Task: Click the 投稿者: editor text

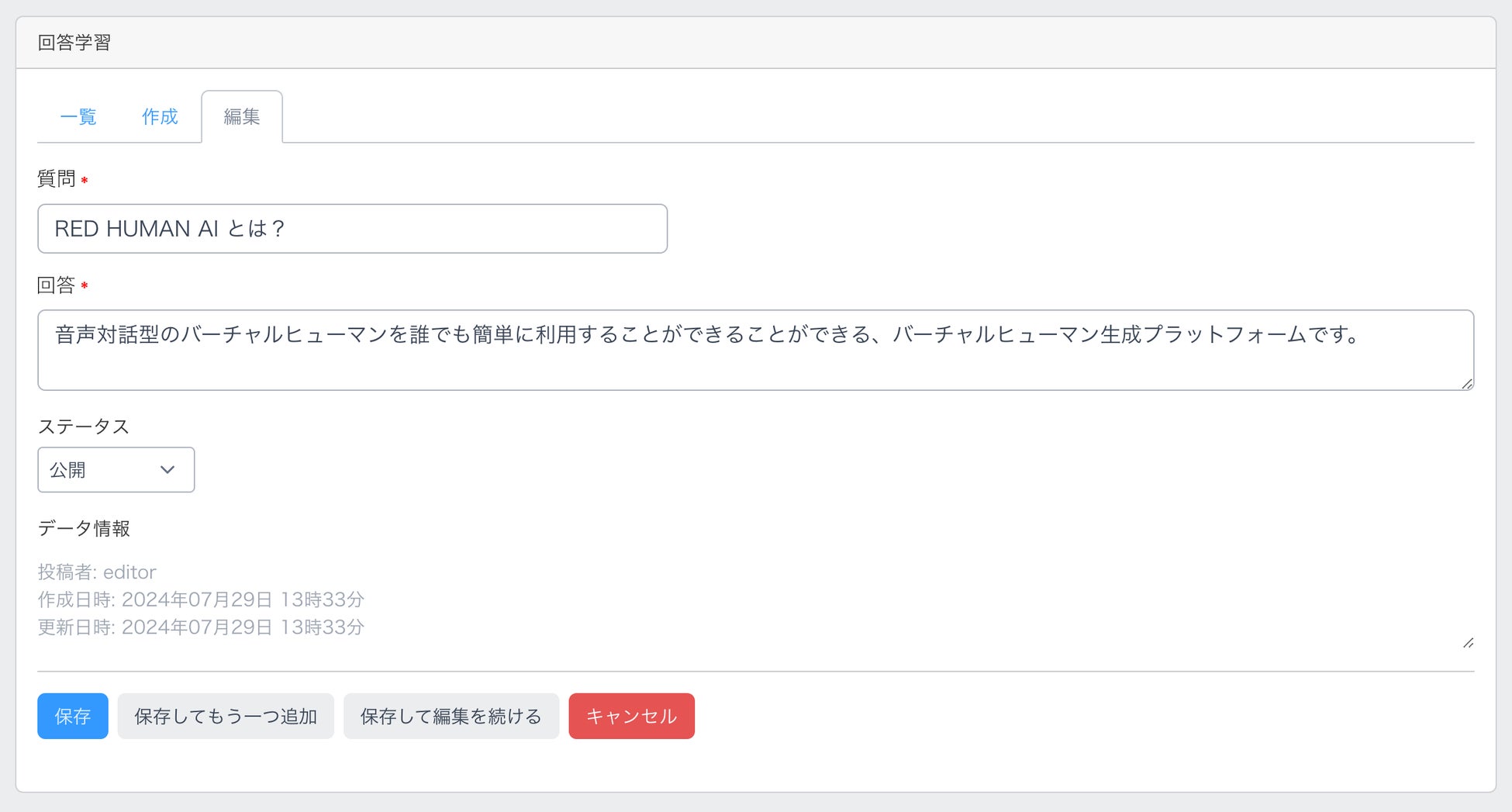Action: tap(97, 572)
